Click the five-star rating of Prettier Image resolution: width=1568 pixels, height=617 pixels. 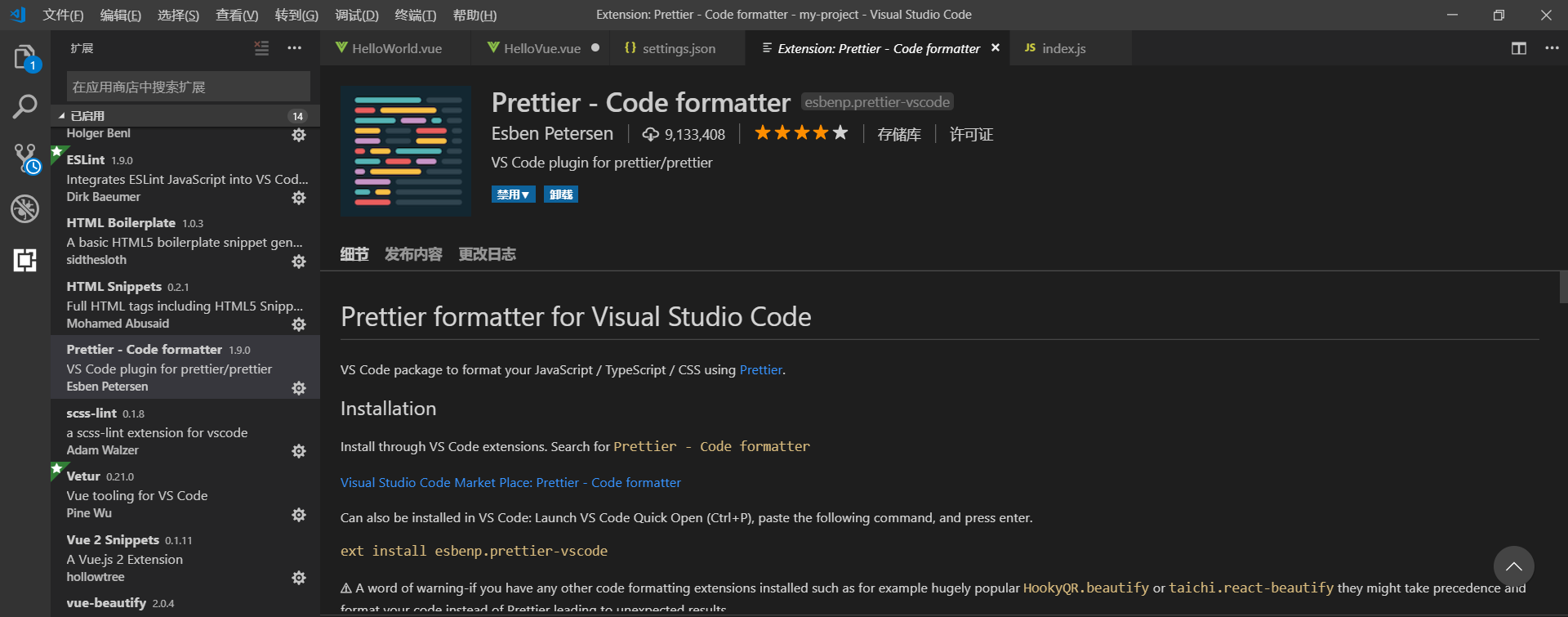tap(800, 133)
